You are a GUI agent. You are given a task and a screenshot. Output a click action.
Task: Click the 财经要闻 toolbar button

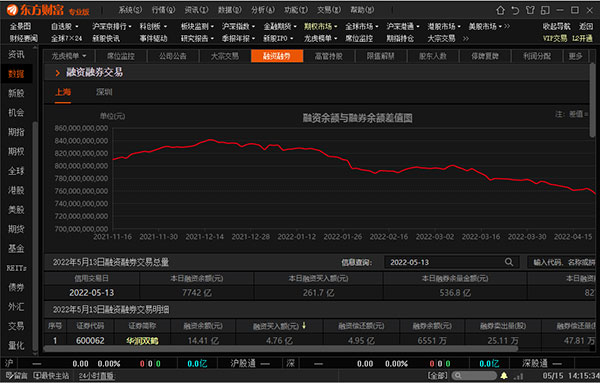click(x=23, y=39)
